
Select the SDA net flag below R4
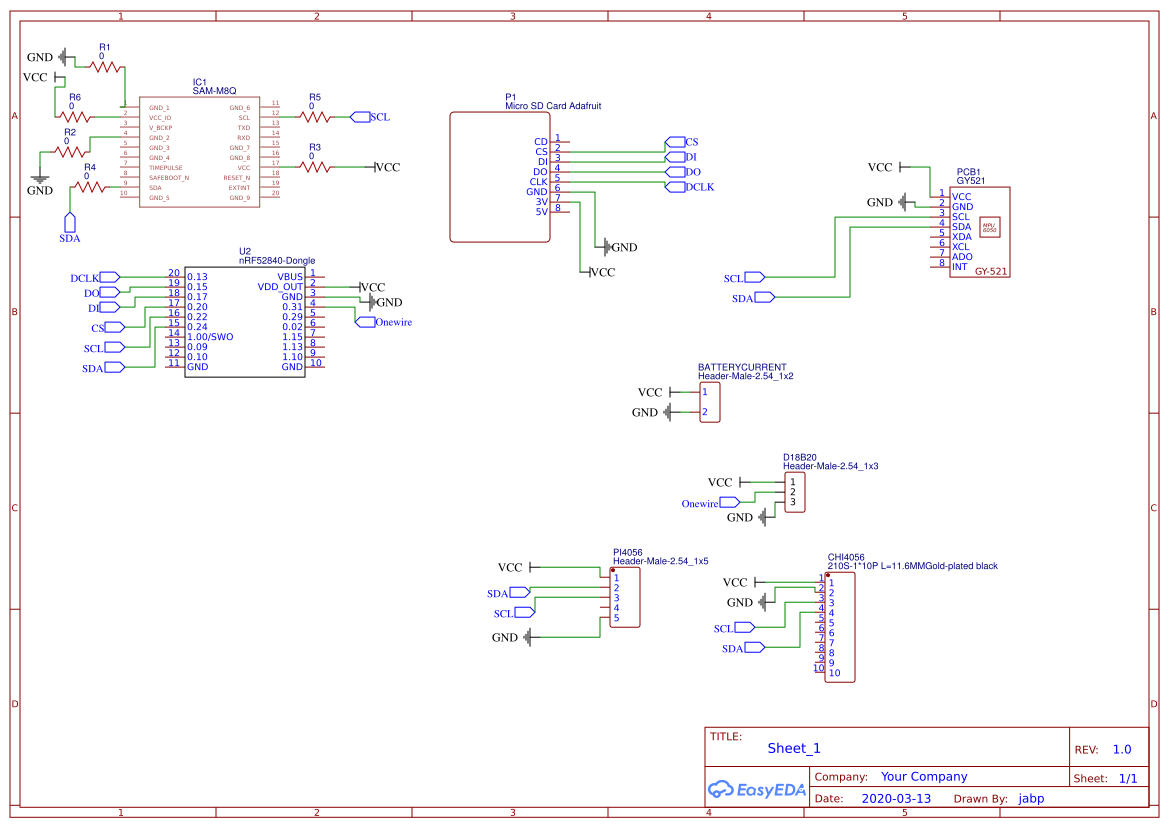69,222
